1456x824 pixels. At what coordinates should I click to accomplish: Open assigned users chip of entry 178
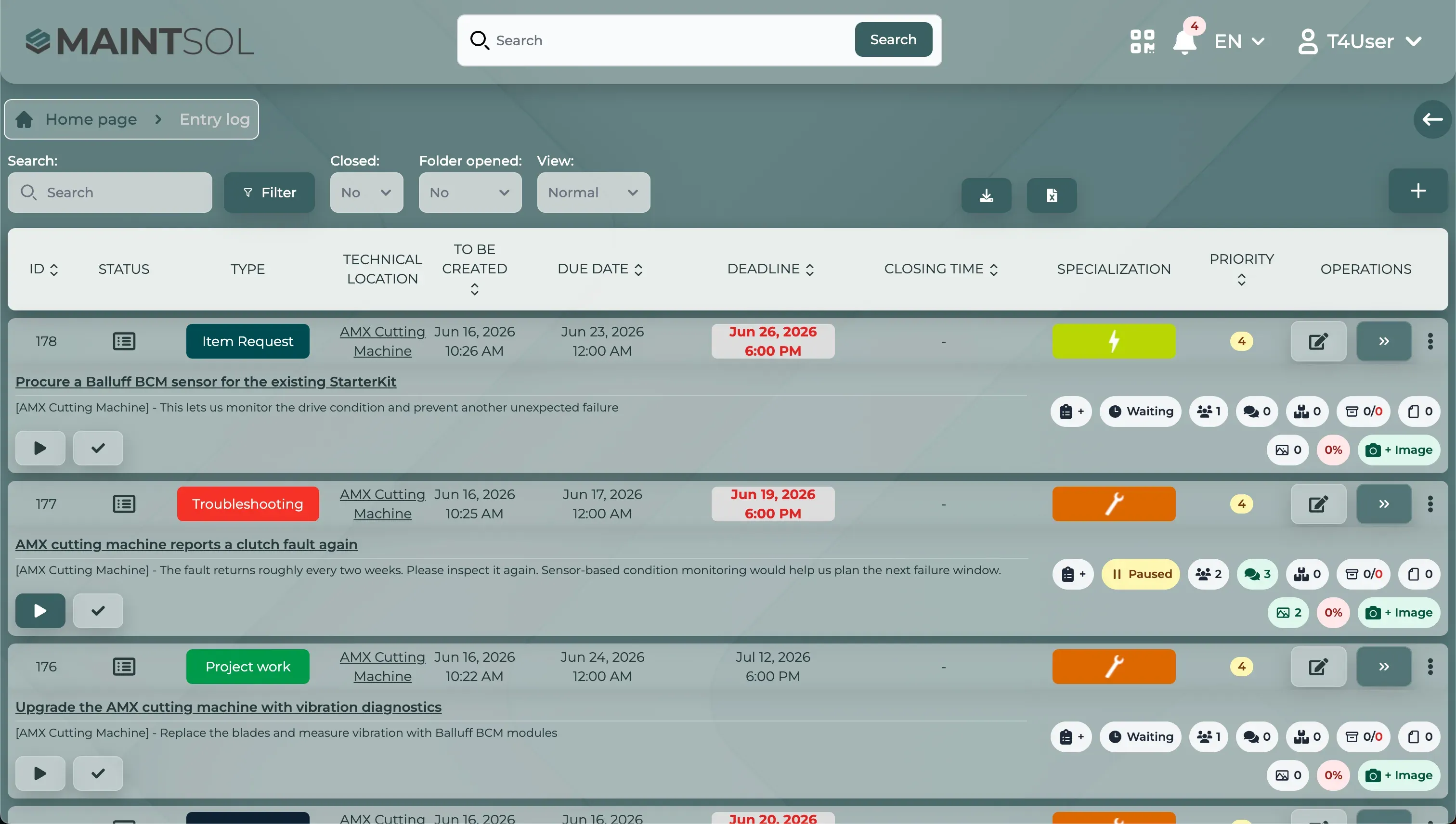pos(1209,412)
